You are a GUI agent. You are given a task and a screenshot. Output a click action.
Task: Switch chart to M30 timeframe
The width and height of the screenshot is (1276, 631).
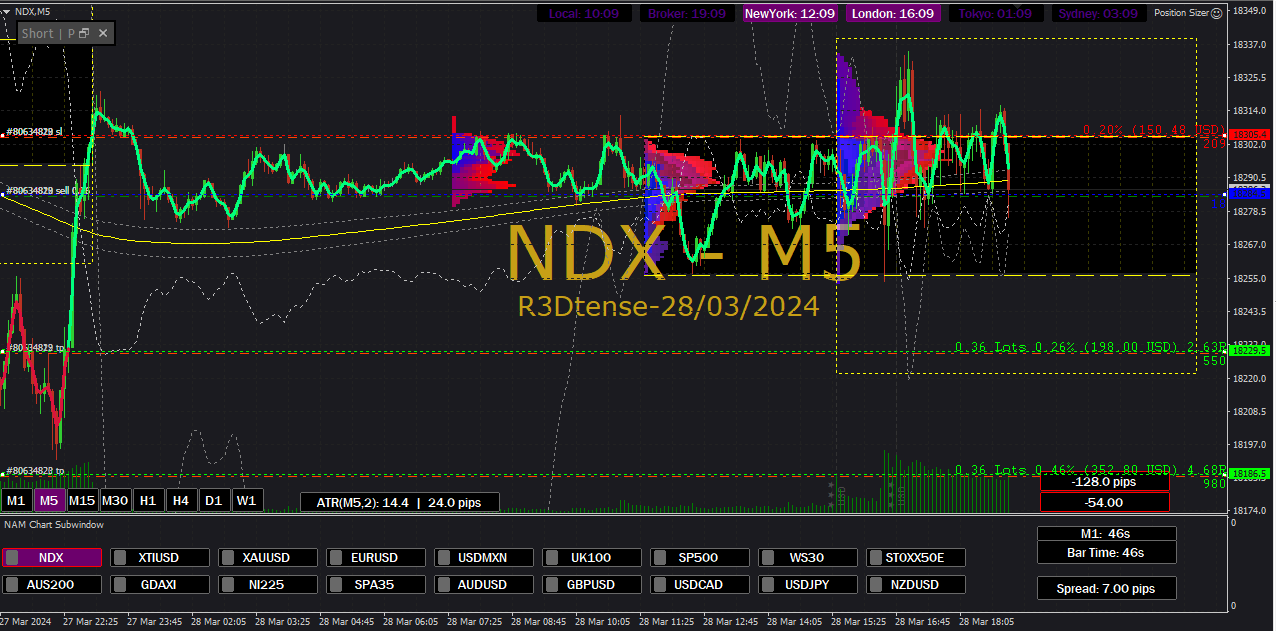pyautogui.click(x=114, y=500)
